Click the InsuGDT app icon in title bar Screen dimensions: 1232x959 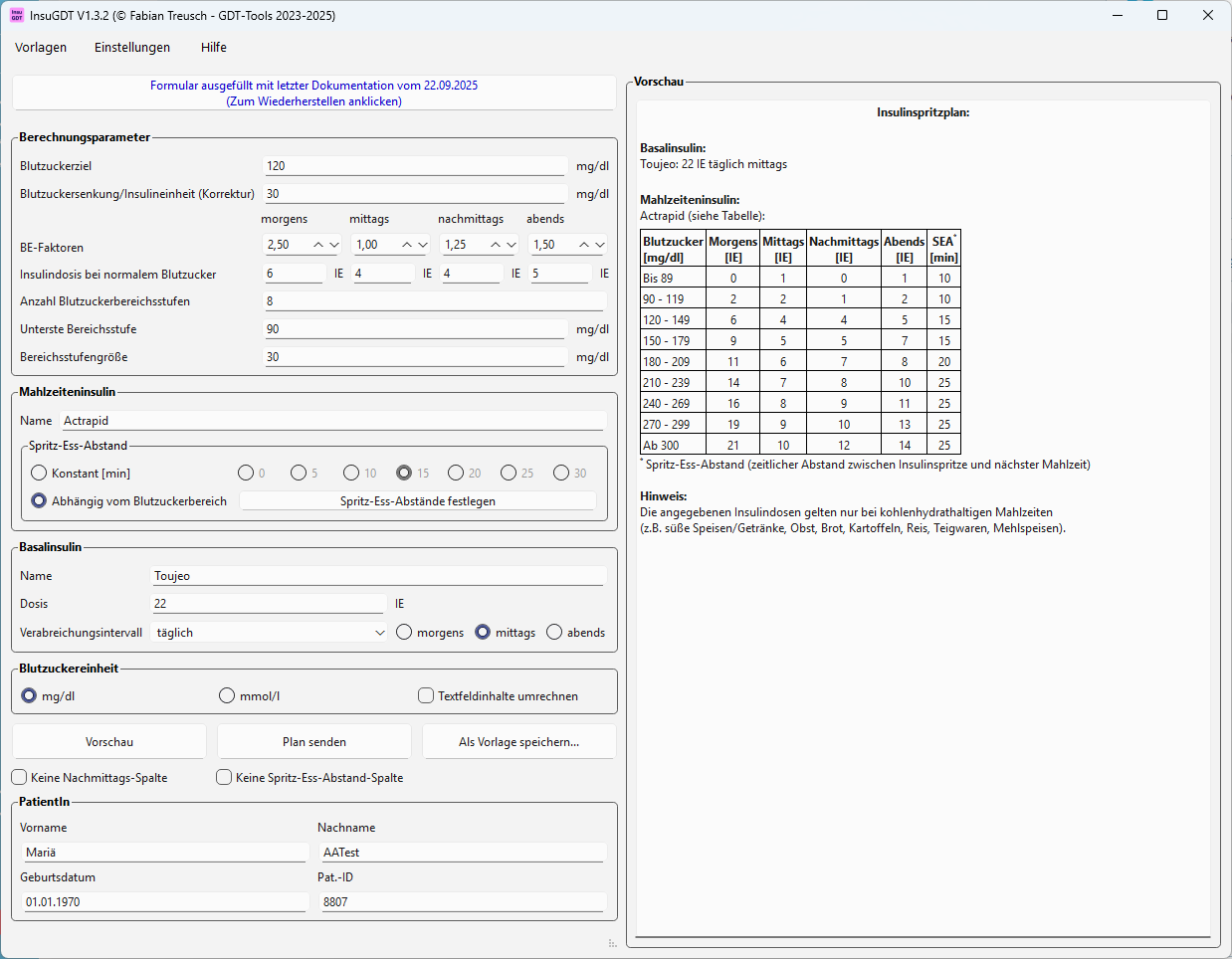17,16
